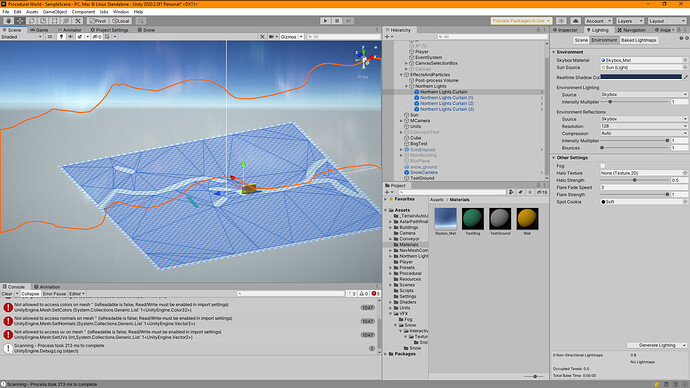Click the Realtime Shadow Color swatch
This screenshot has height=388, width=690.
(x=641, y=77)
